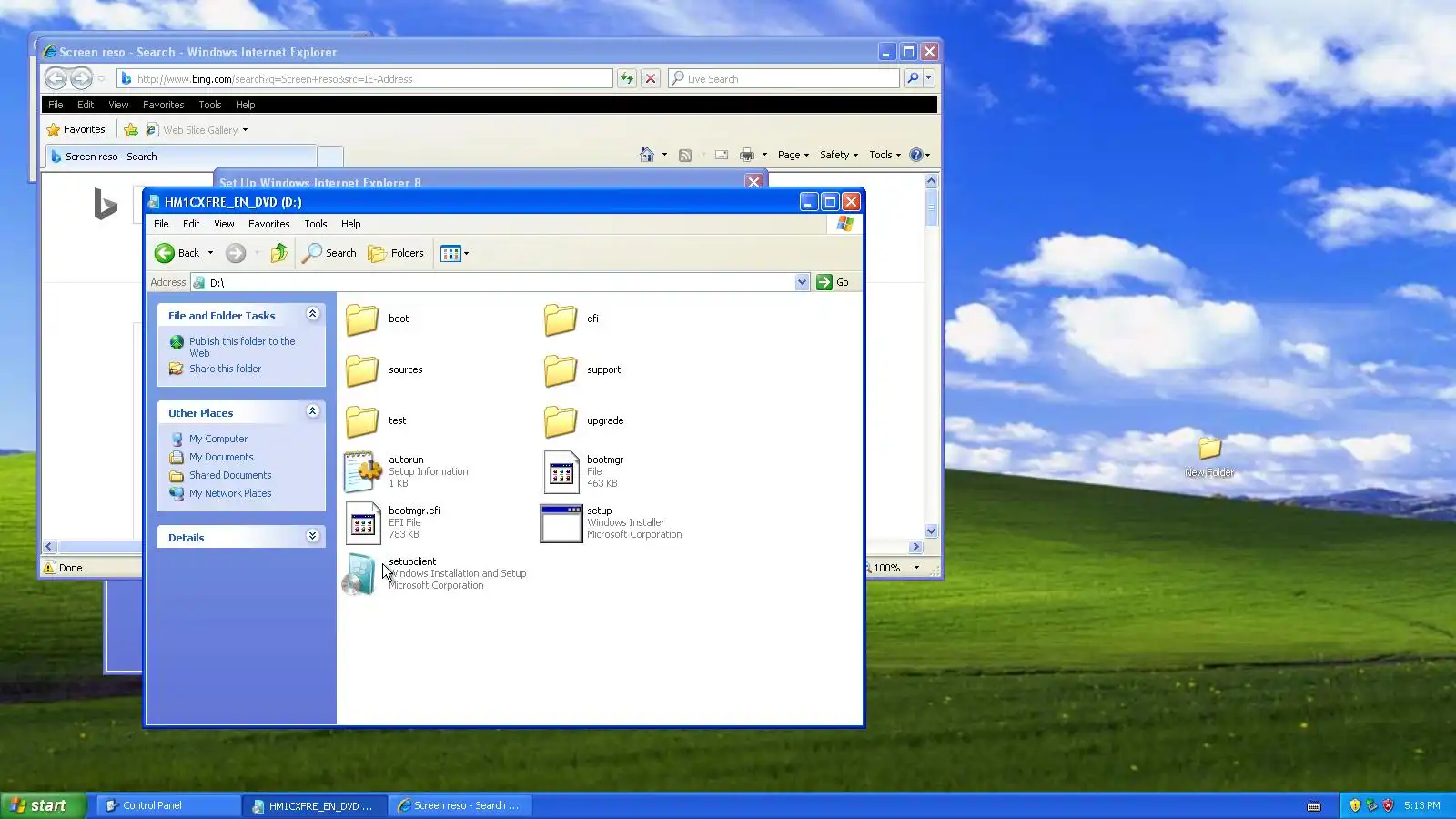Click the taskbar clock showing 5:13 PM
The width and height of the screenshot is (1456, 819).
click(x=1422, y=805)
